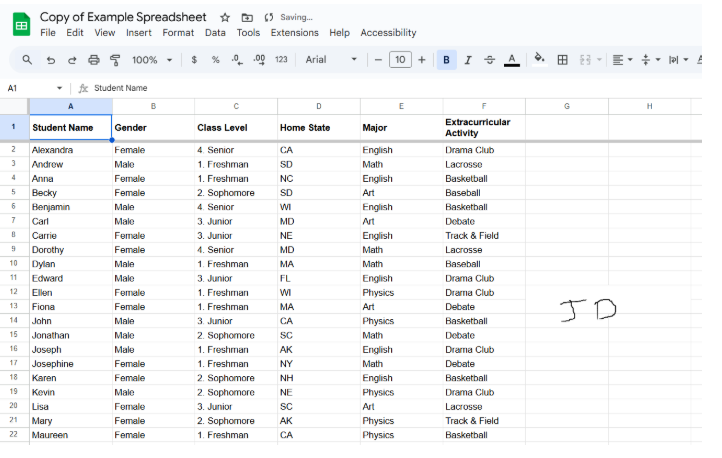
Task: Open the horizontal align dropdown
Action: pyautogui.click(x=622, y=60)
